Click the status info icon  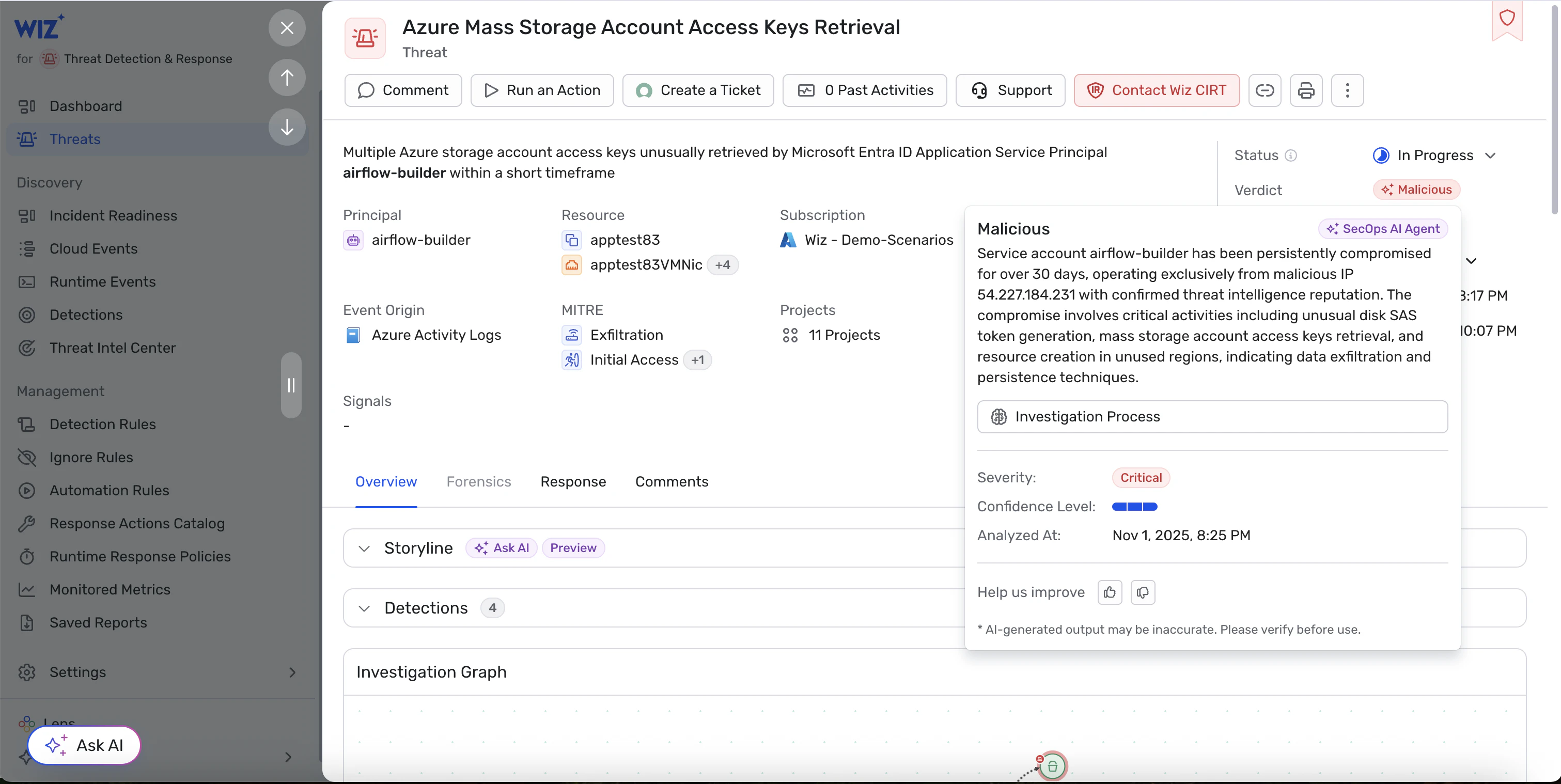click(x=1291, y=155)
